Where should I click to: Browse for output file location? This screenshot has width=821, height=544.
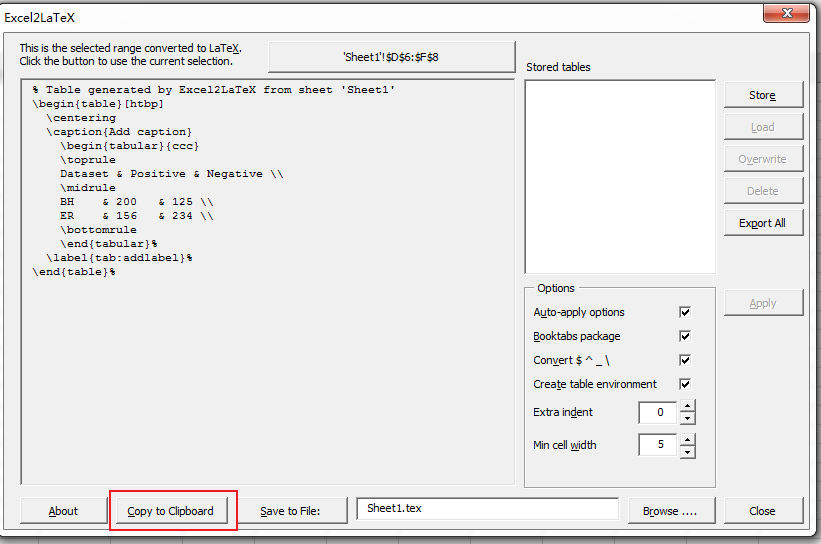click(671, 511)
